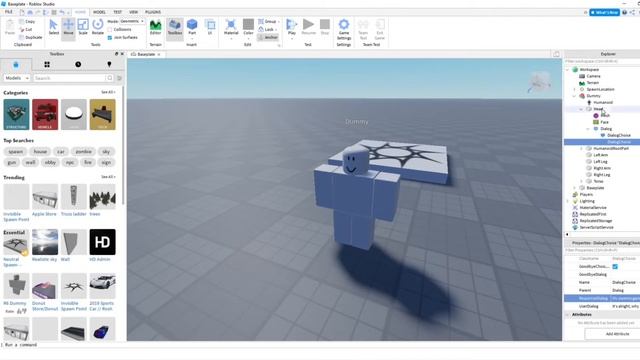
Task: Collapse the Dialog node
Action: point(588,129)
